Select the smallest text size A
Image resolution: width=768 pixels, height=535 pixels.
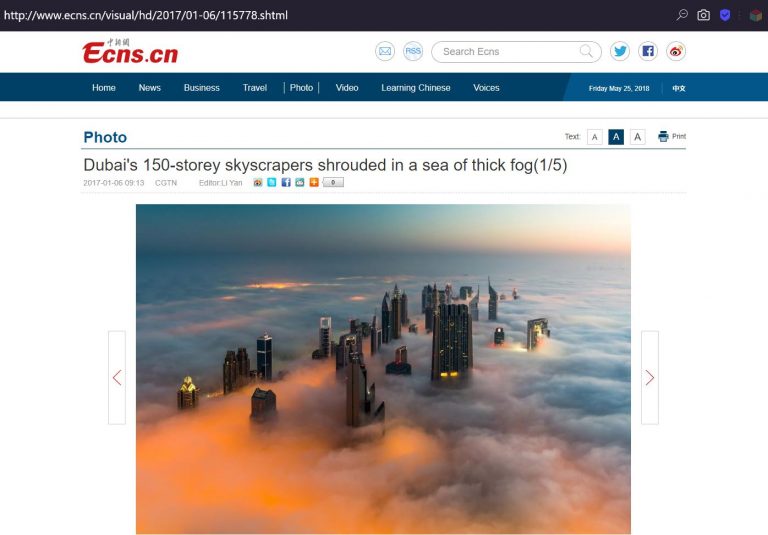[595, 137]
